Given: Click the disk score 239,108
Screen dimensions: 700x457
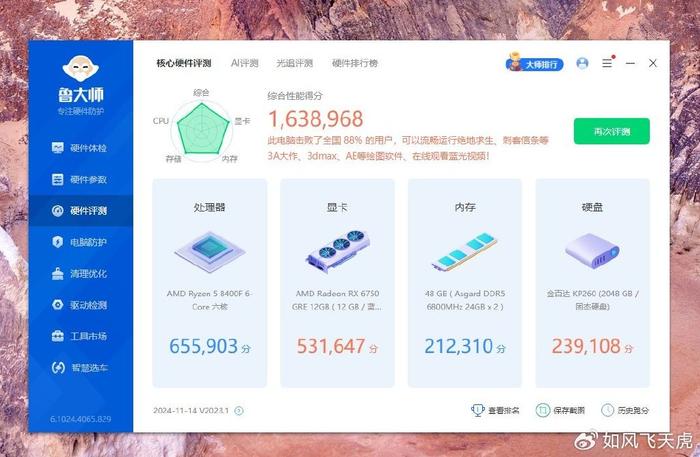Looking at the screenshot, I should (586, 346).
